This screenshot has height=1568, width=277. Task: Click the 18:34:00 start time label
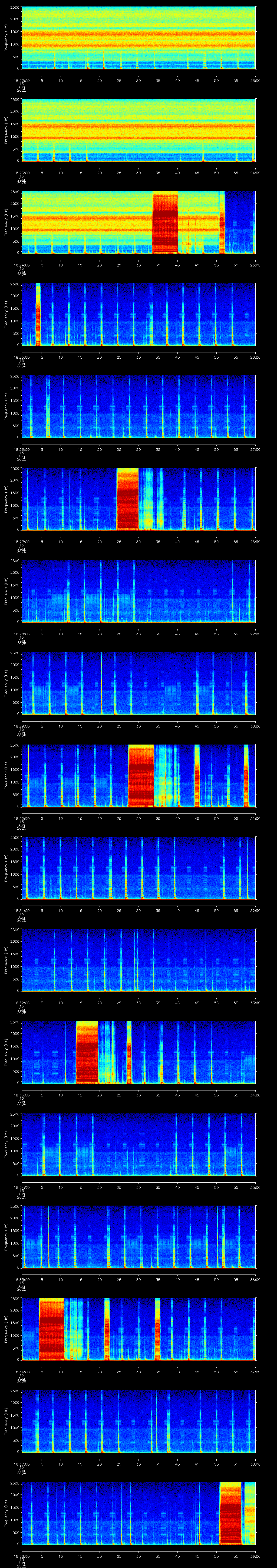[x=22, y=1187]
